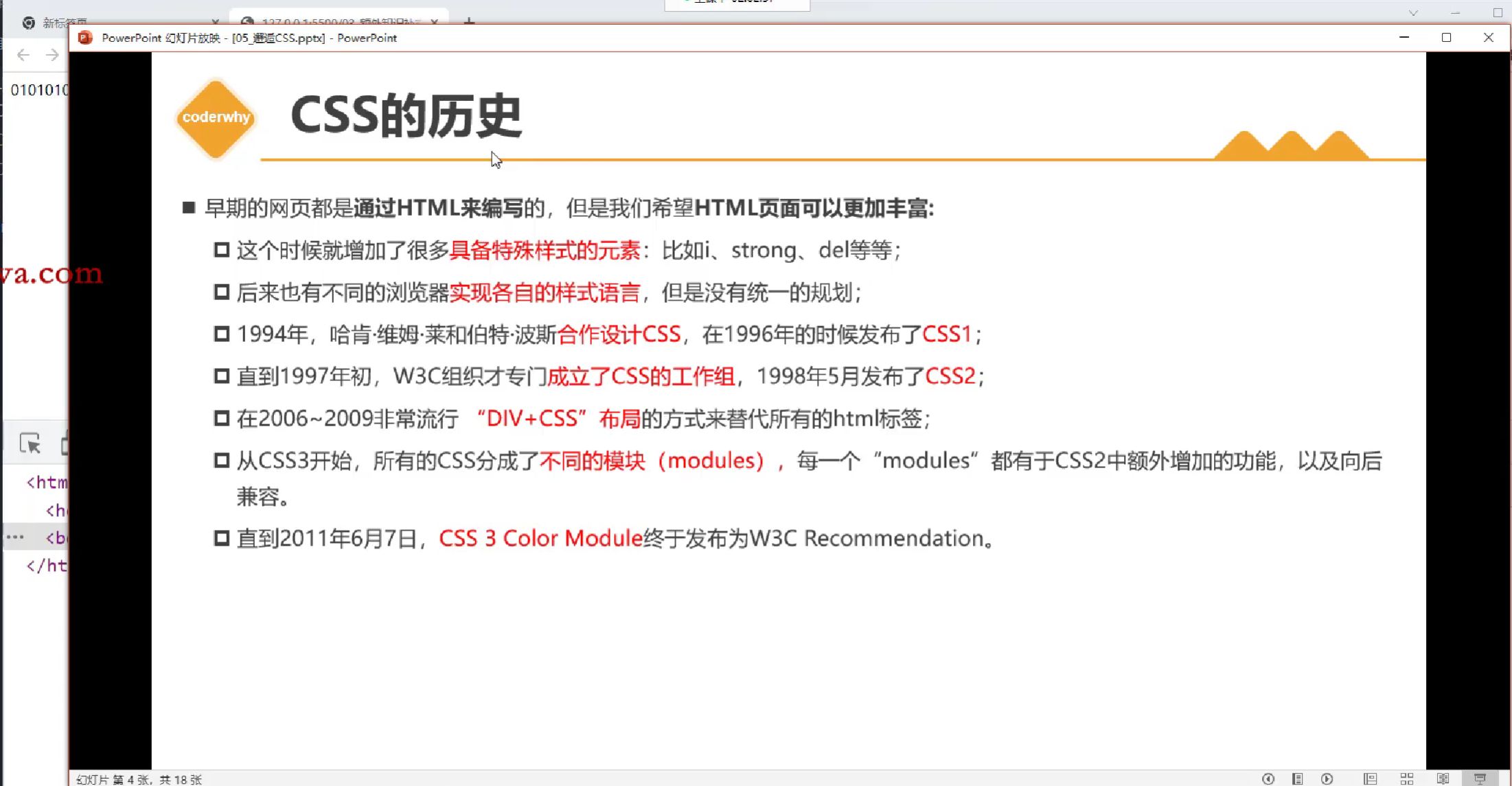Click the browser forward arrow
1512x786 pixels.
coord(52,55)
